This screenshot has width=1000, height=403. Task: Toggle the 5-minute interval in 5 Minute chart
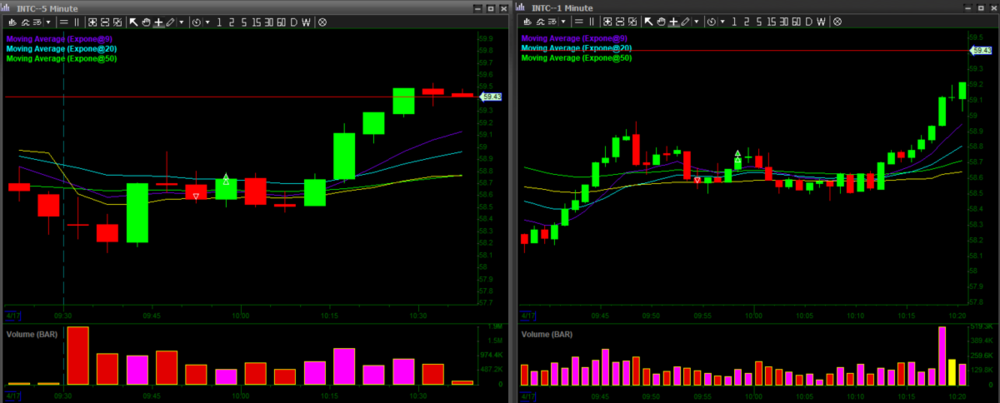pos(242,21)
